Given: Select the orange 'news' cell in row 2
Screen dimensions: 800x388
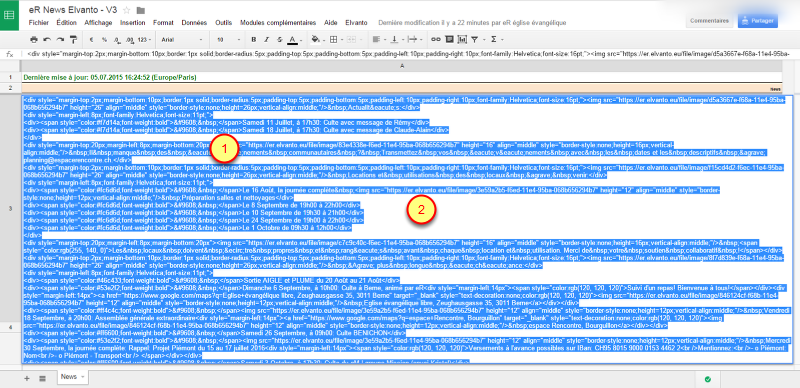Looking at the screenshot, I should click(x=402, y=88).
